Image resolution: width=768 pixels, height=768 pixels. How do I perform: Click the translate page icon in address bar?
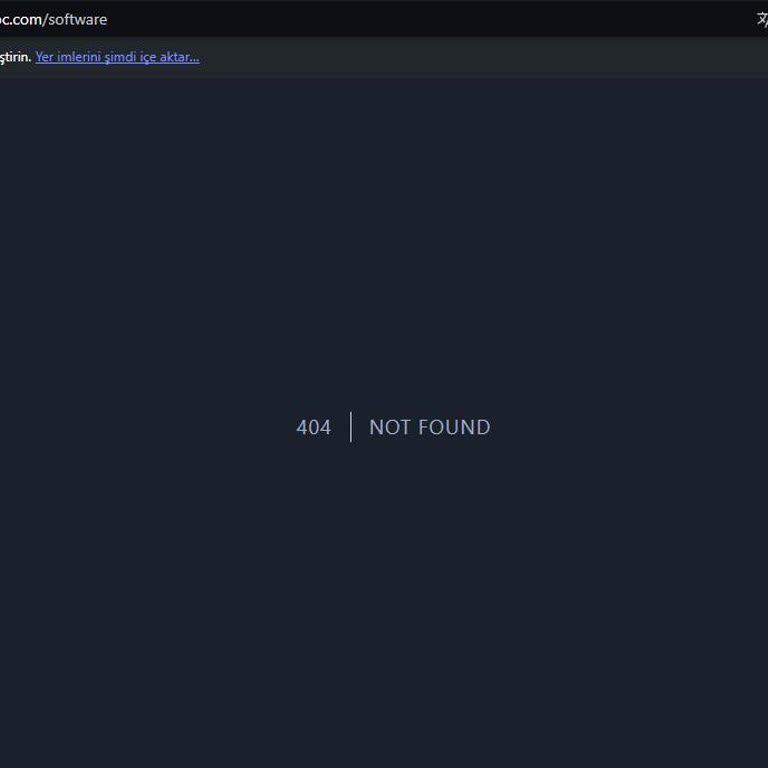[x=762, y=20]
